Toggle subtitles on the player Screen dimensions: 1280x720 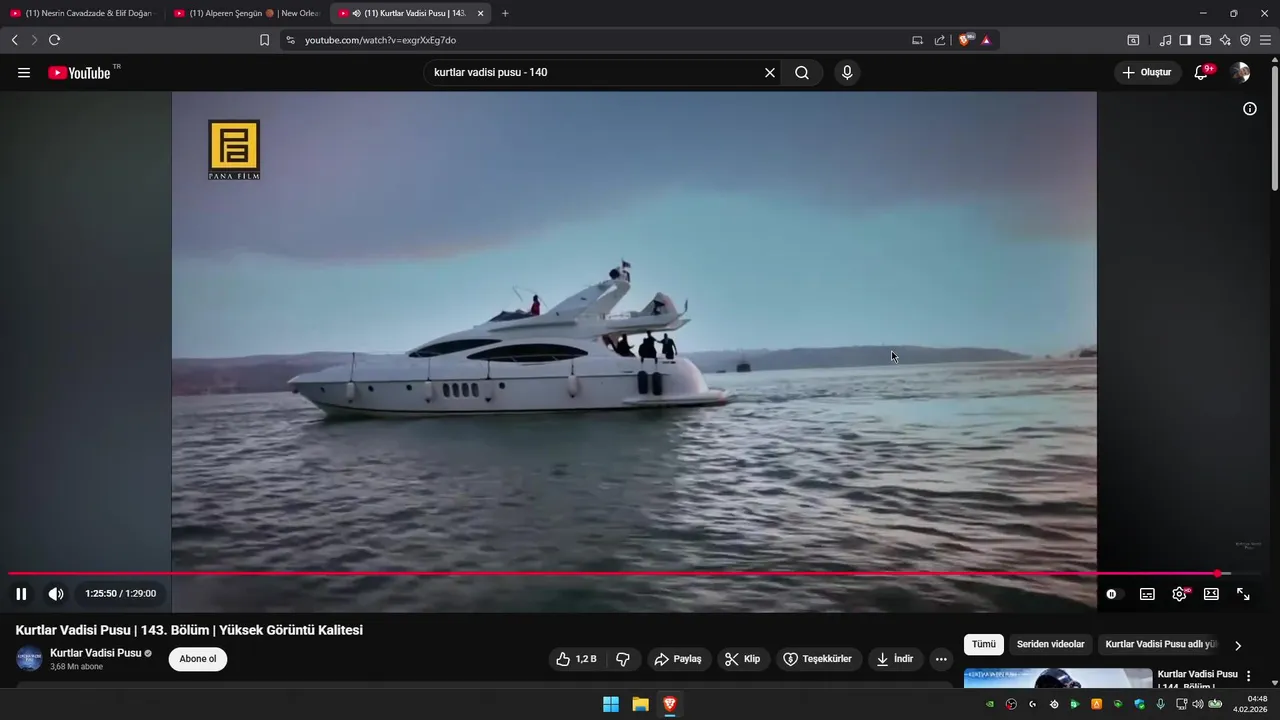click(1147, 594)
